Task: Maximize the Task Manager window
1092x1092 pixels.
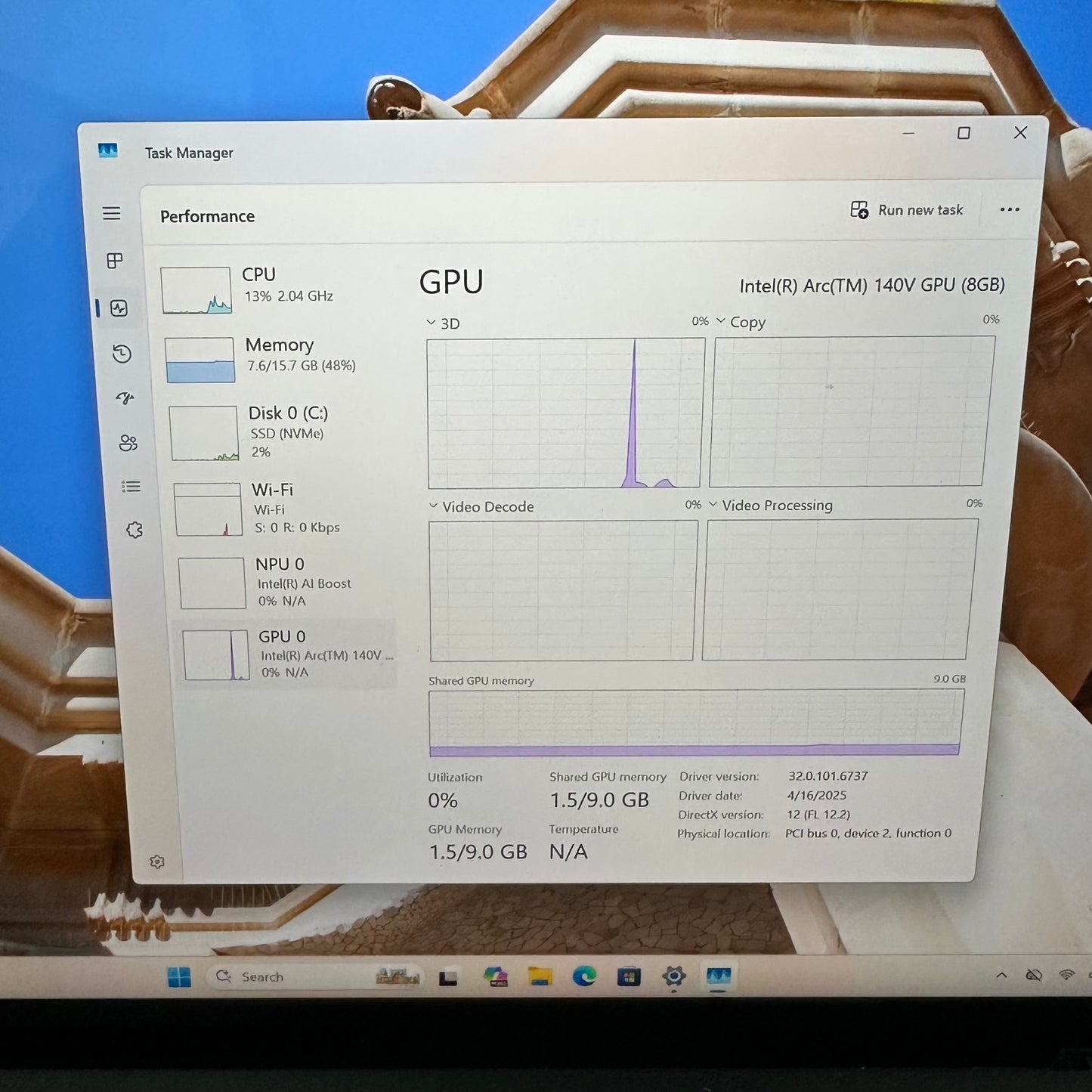Action: [x=964, y=133]
